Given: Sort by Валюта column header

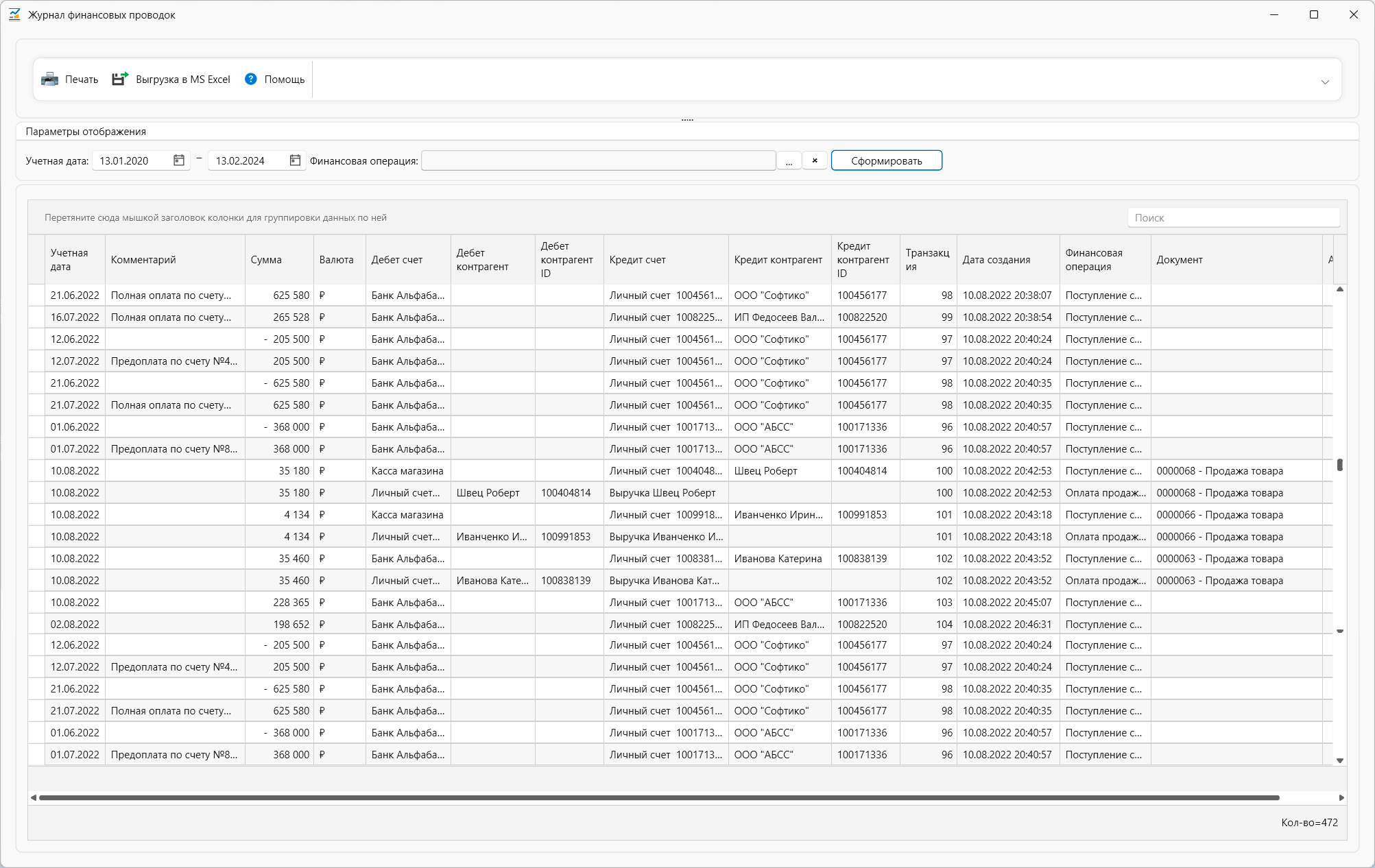Looking at the screenshot, I should 339,260.
